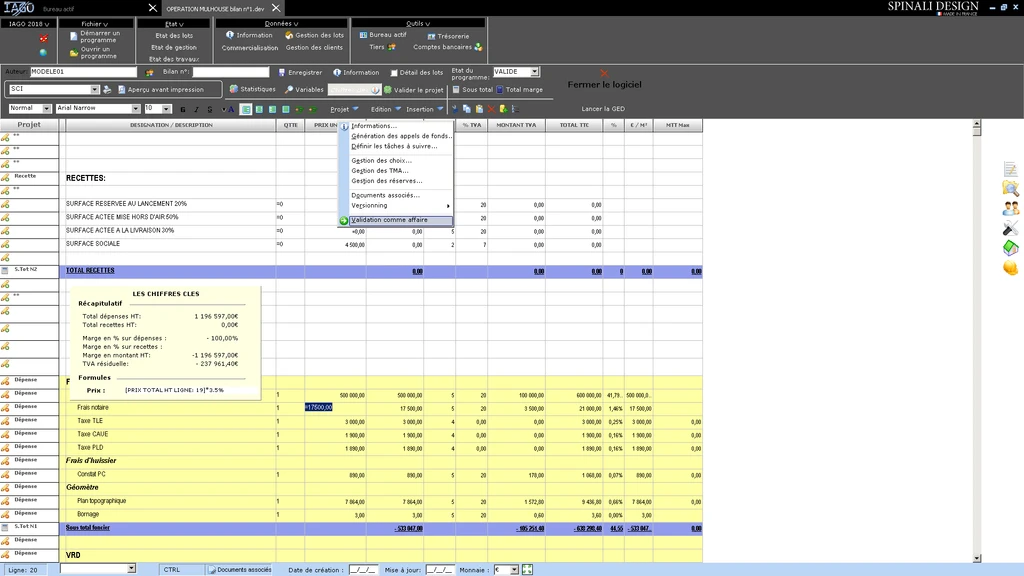Choose Gestion des réserves from Projet menu
The width and height of the screenshot is (1024, 576).
[386, 181]
